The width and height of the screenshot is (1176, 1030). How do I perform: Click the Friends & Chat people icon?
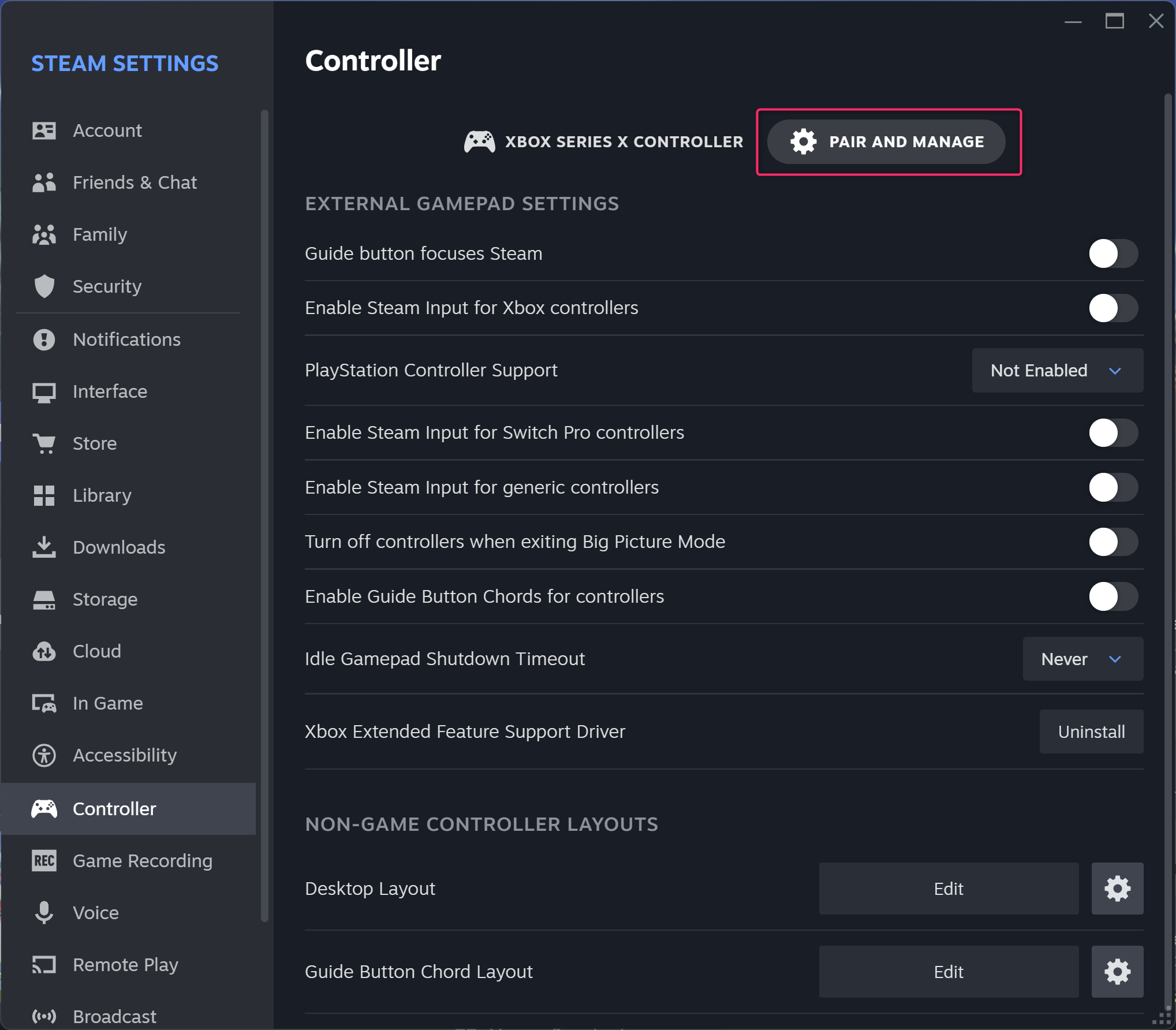pos(44,182)
